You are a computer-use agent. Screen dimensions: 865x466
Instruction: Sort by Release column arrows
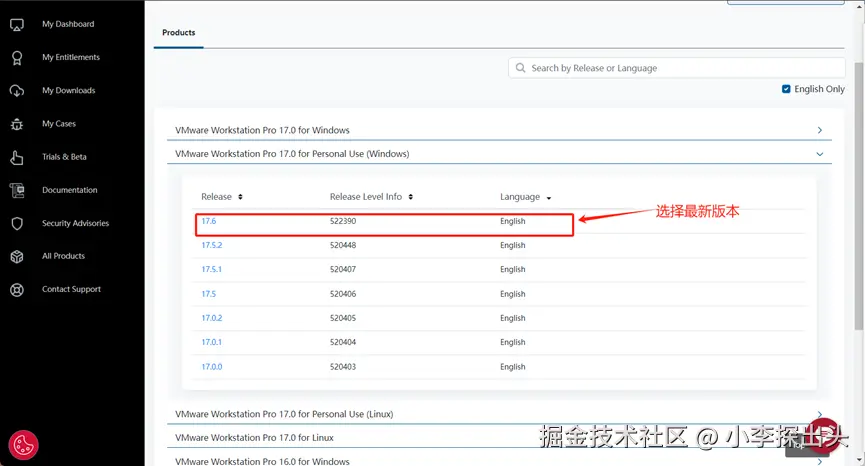tap(241, 197)
